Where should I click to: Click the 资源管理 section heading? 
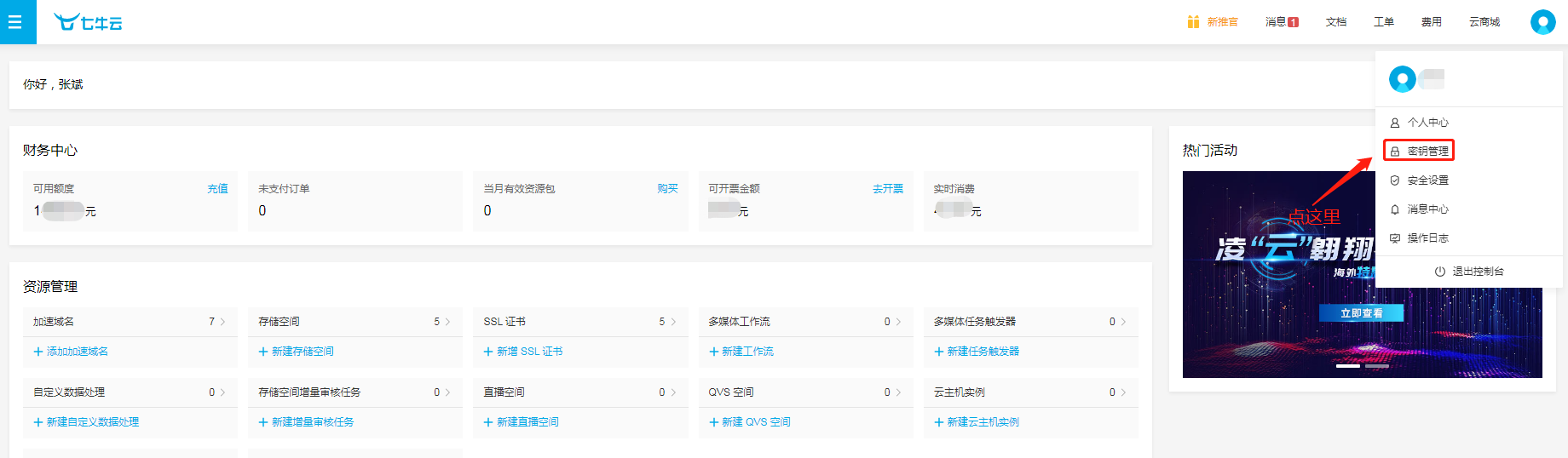point(50,287)
